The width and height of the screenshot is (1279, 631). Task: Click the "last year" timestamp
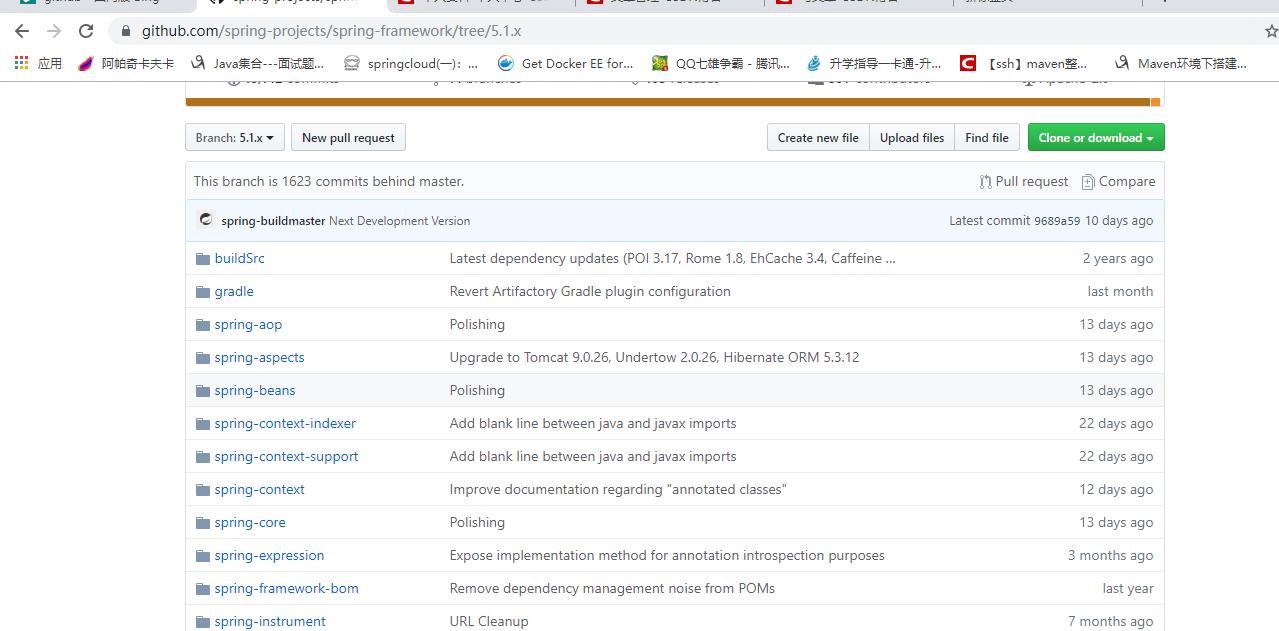click(x=1128, y=588)
